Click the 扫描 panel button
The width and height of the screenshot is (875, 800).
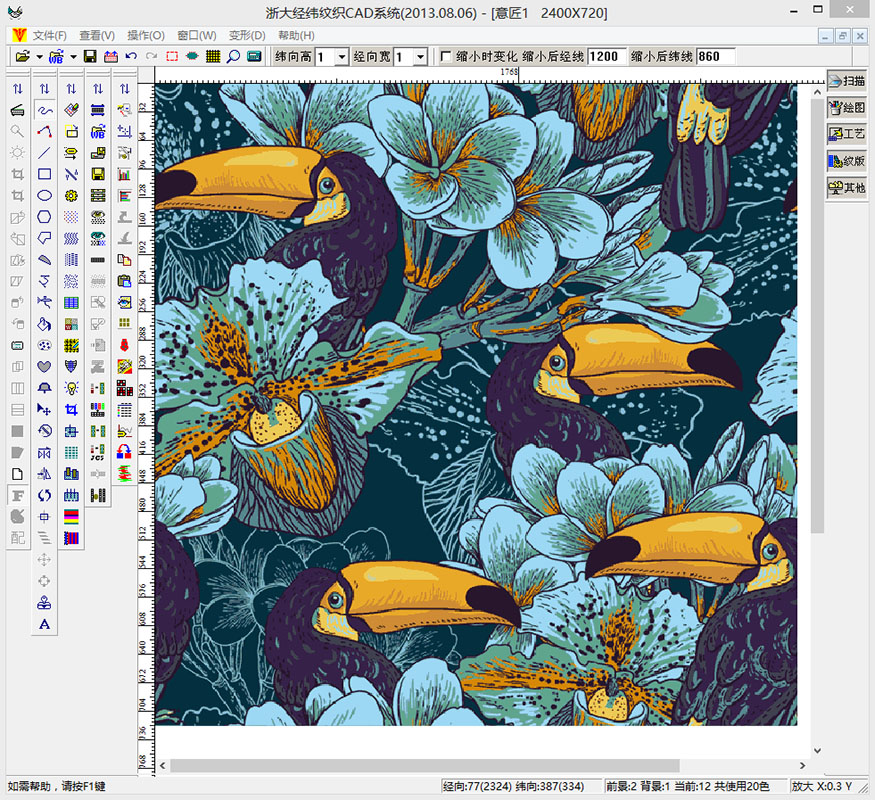pyautogui.click(x=846, y=81)
